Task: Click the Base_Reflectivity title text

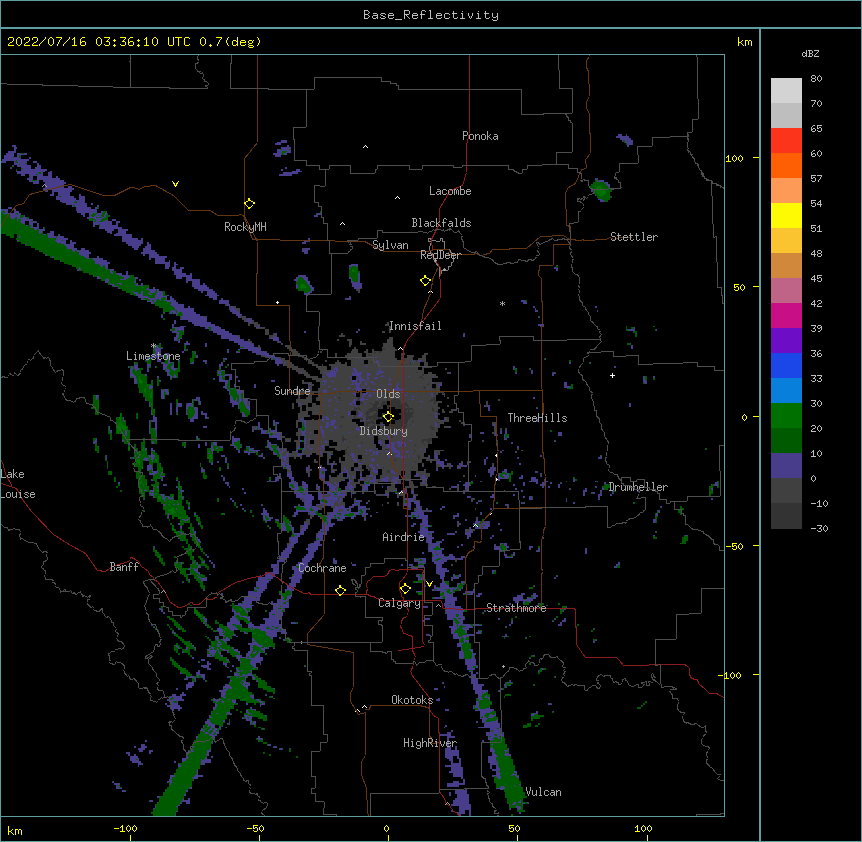Action: tap(431, 15)
